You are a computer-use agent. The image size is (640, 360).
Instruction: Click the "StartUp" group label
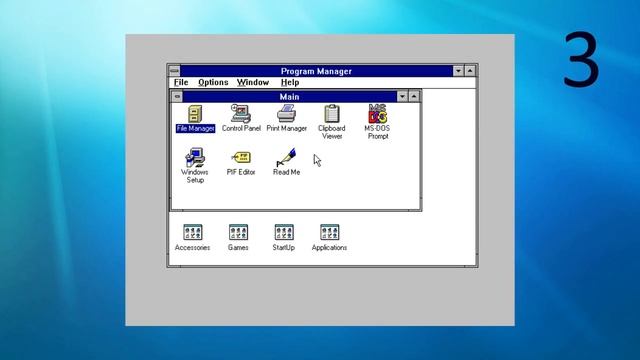[x=284, y=247]
